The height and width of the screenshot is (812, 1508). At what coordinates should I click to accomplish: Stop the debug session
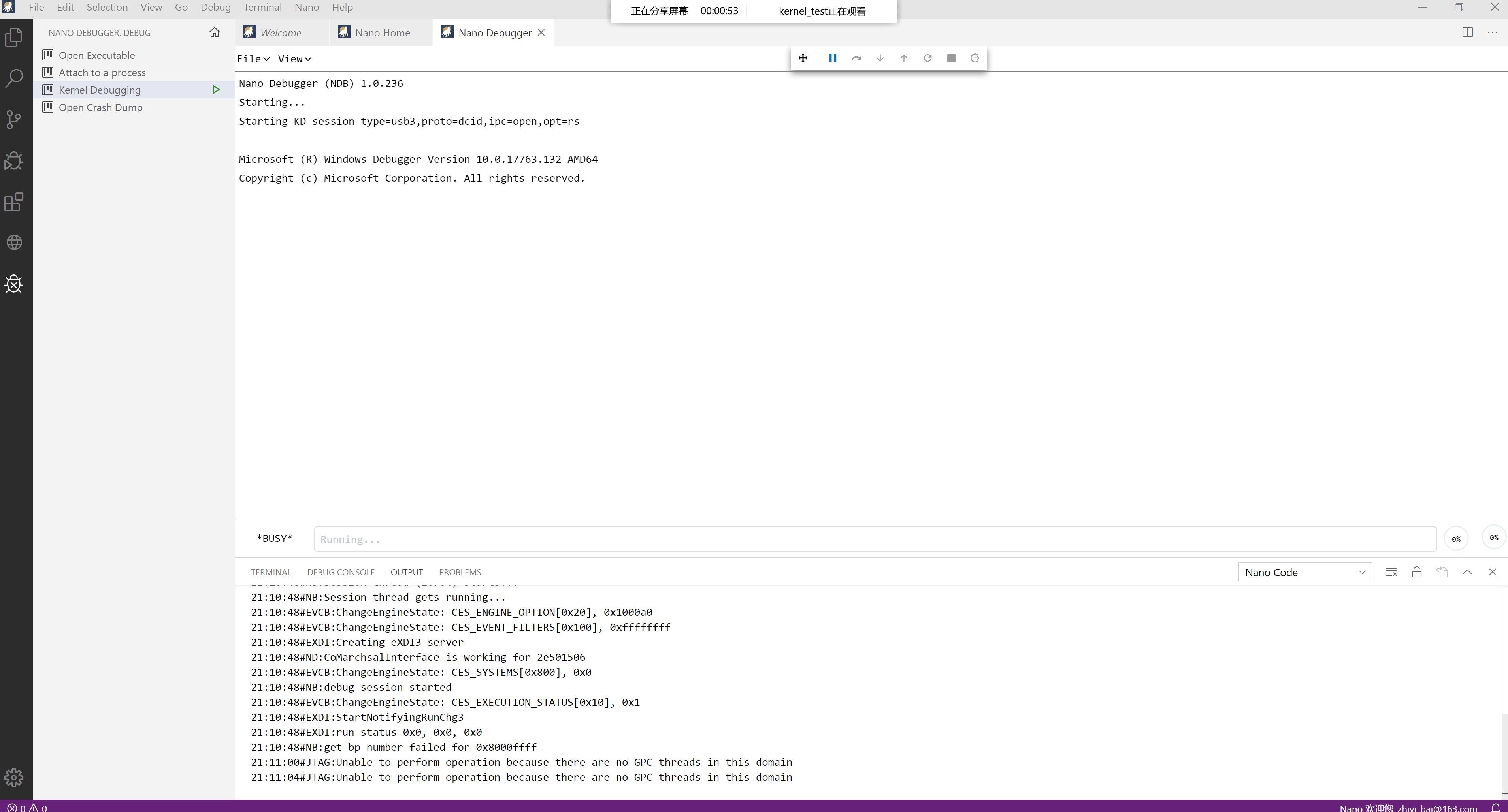pos(951,58)
